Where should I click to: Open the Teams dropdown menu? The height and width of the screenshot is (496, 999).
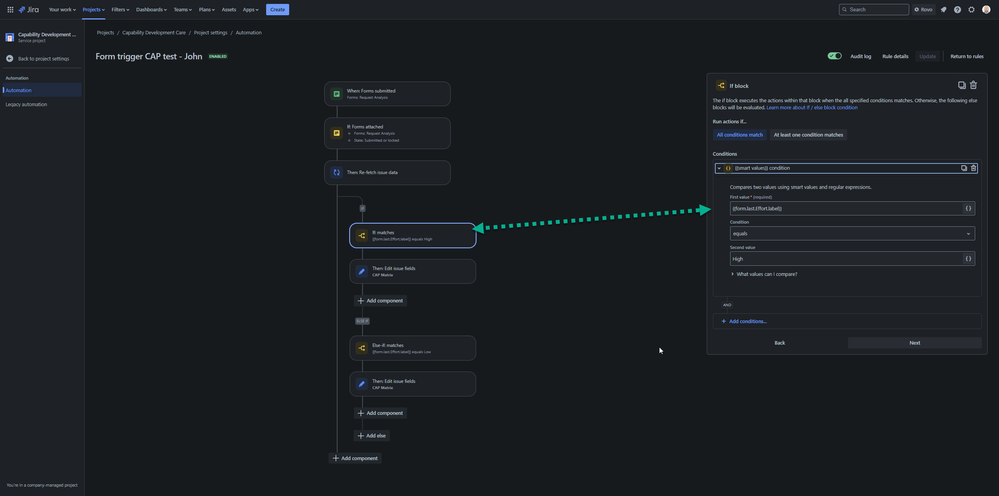click(183, 10)
